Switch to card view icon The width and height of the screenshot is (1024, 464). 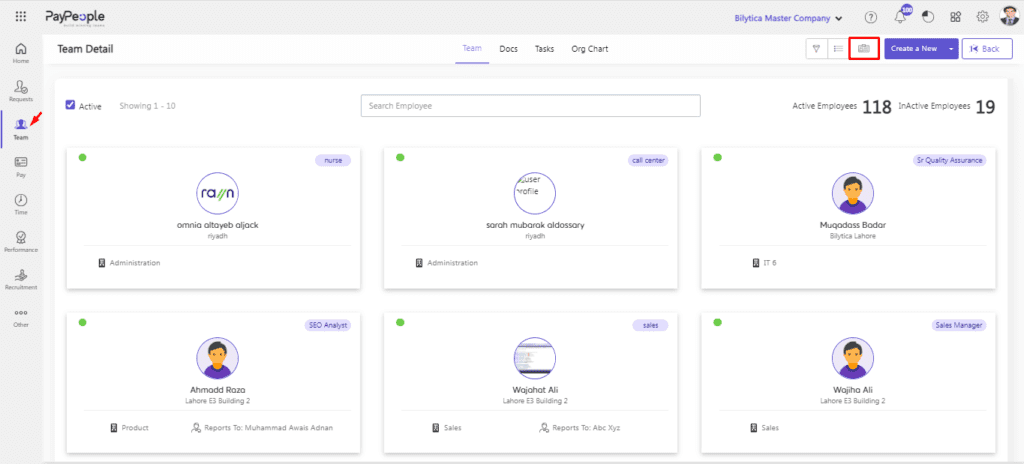[x=864, y=49]
